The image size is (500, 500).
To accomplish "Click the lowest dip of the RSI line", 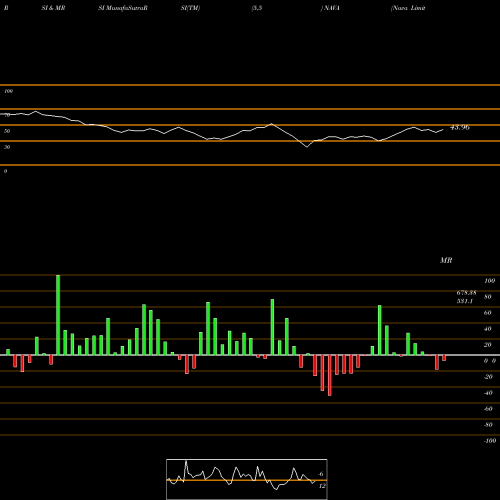I will pos(307,147).
